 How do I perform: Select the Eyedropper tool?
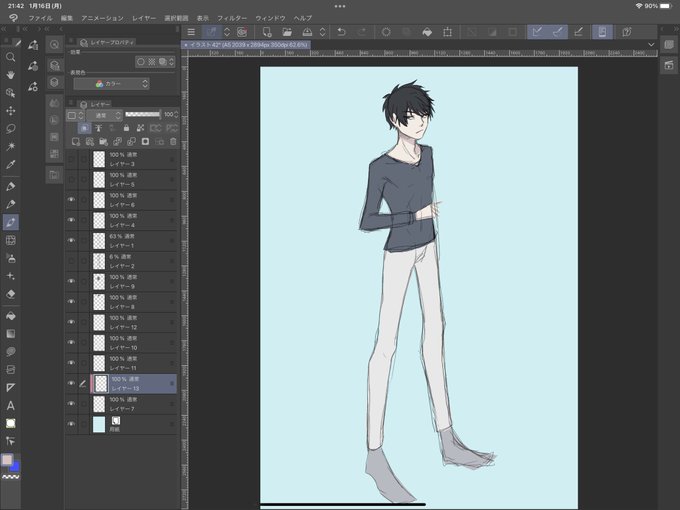(x=10, y=164)
